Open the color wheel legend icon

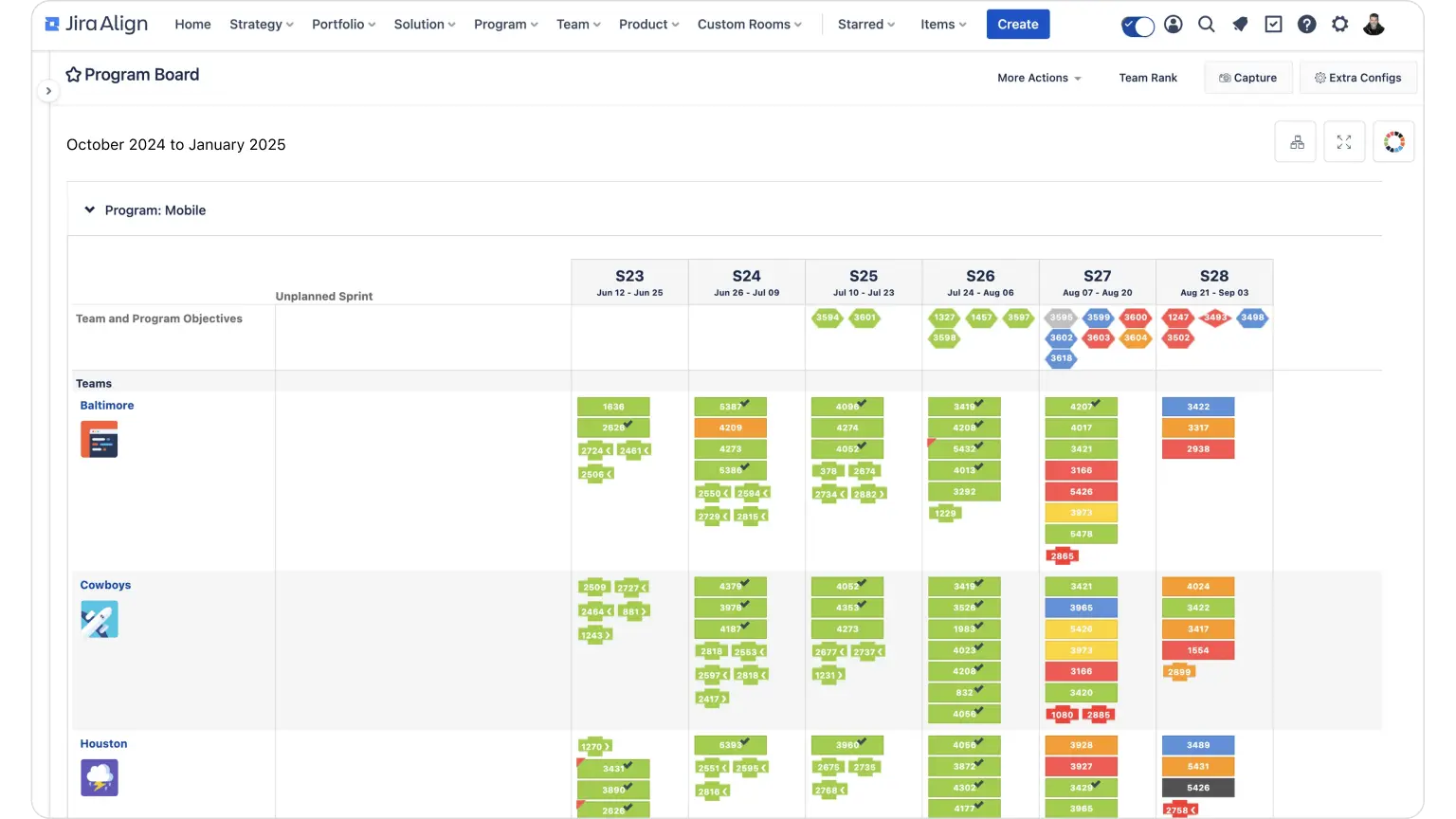pyautogui.click(x=1393, y=140)
